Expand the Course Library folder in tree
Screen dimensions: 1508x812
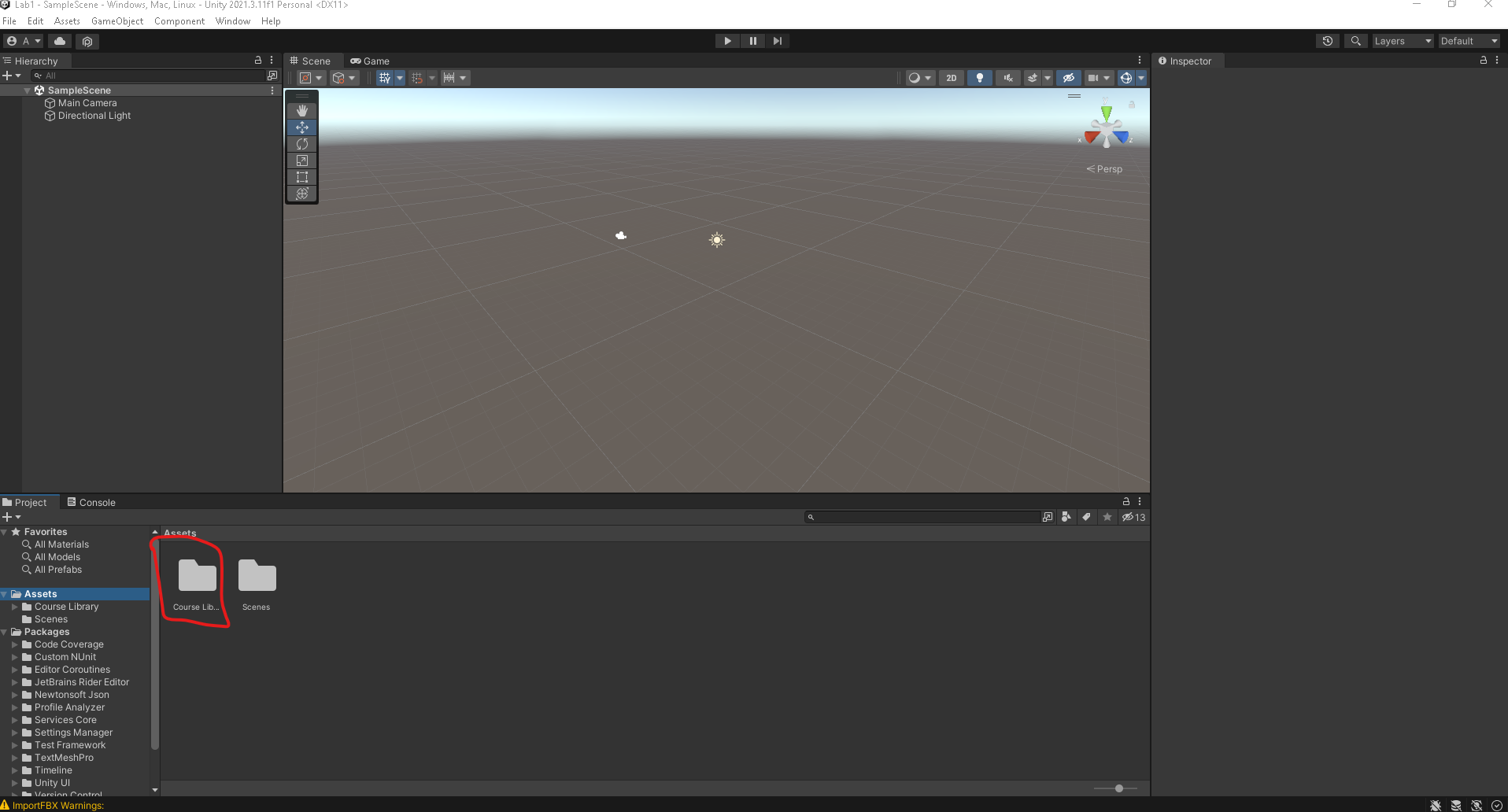point(14,607)
